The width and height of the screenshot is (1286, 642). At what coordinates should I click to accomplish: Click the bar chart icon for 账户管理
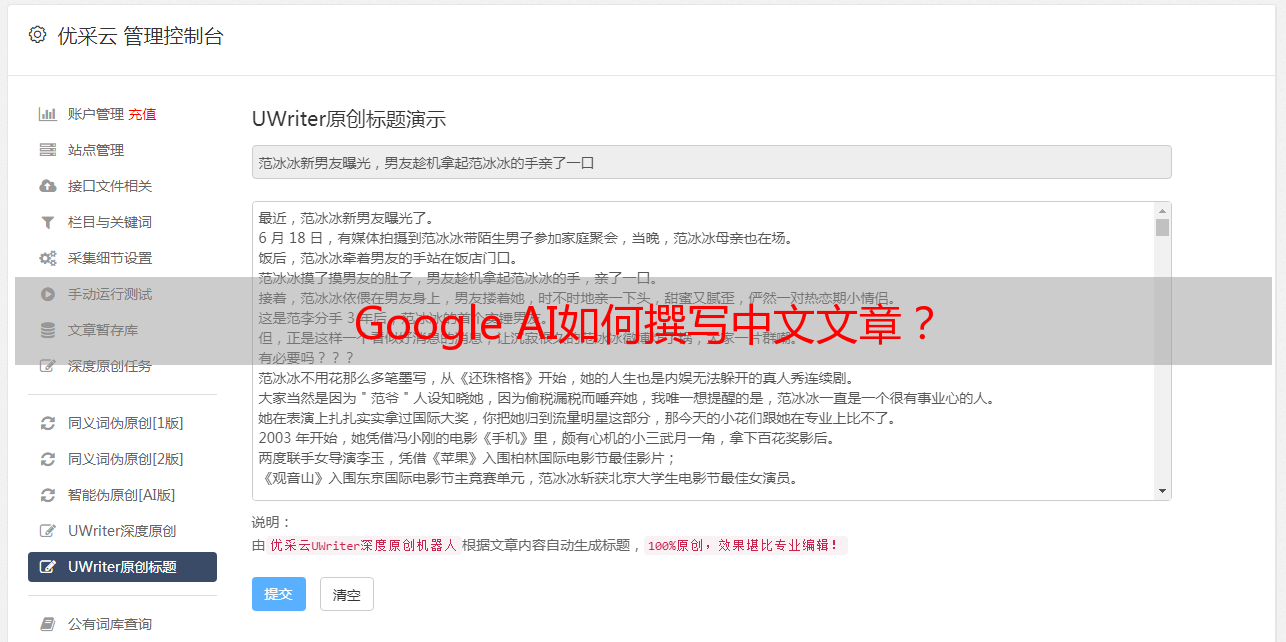[47, 114]
